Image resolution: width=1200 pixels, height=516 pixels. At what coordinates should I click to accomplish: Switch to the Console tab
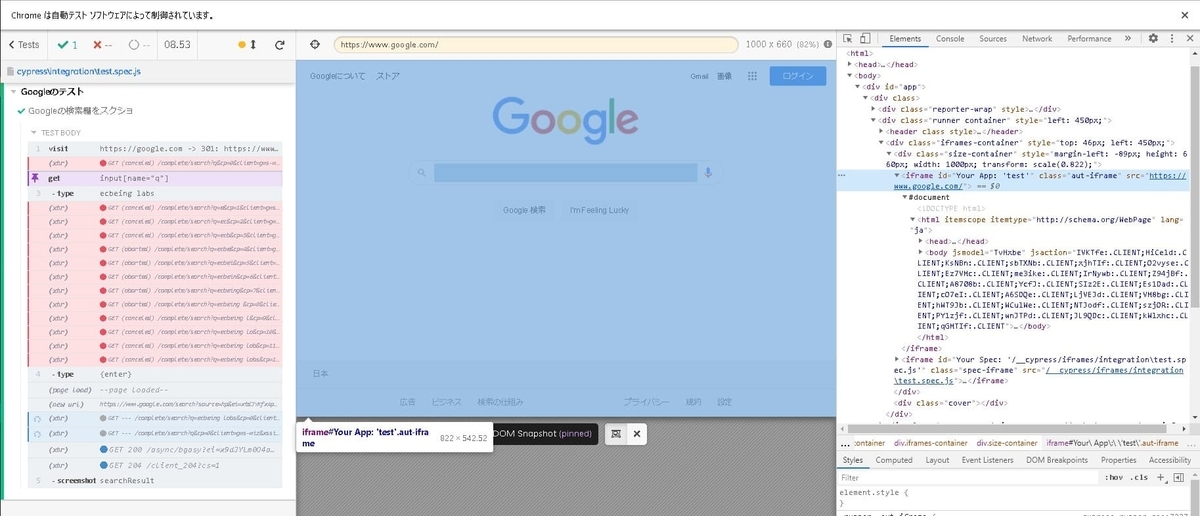point(950,39)
